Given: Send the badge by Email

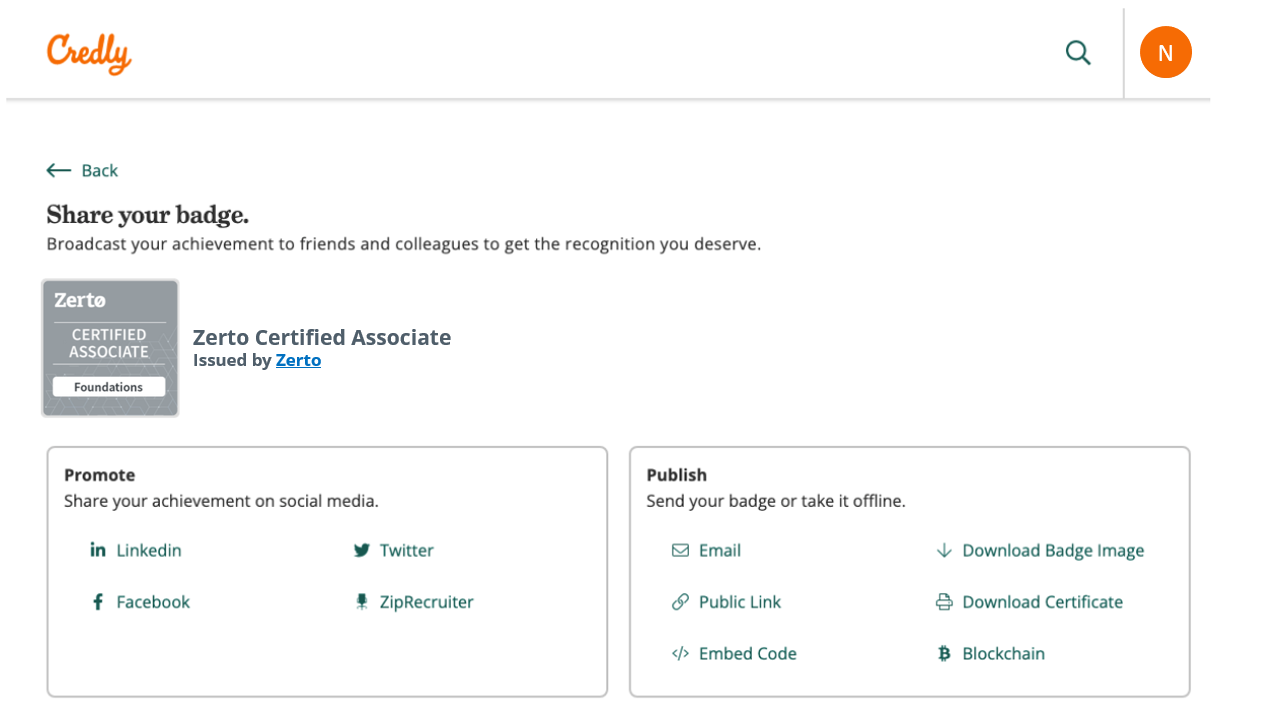Looking at the screenshot, I should tap(719, 550).
